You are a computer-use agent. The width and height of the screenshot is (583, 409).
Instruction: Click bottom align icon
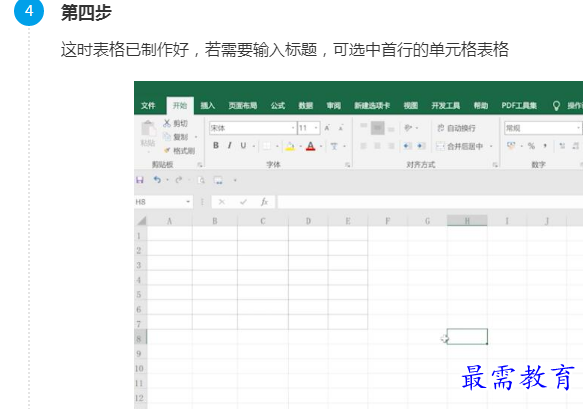point(391,128)
